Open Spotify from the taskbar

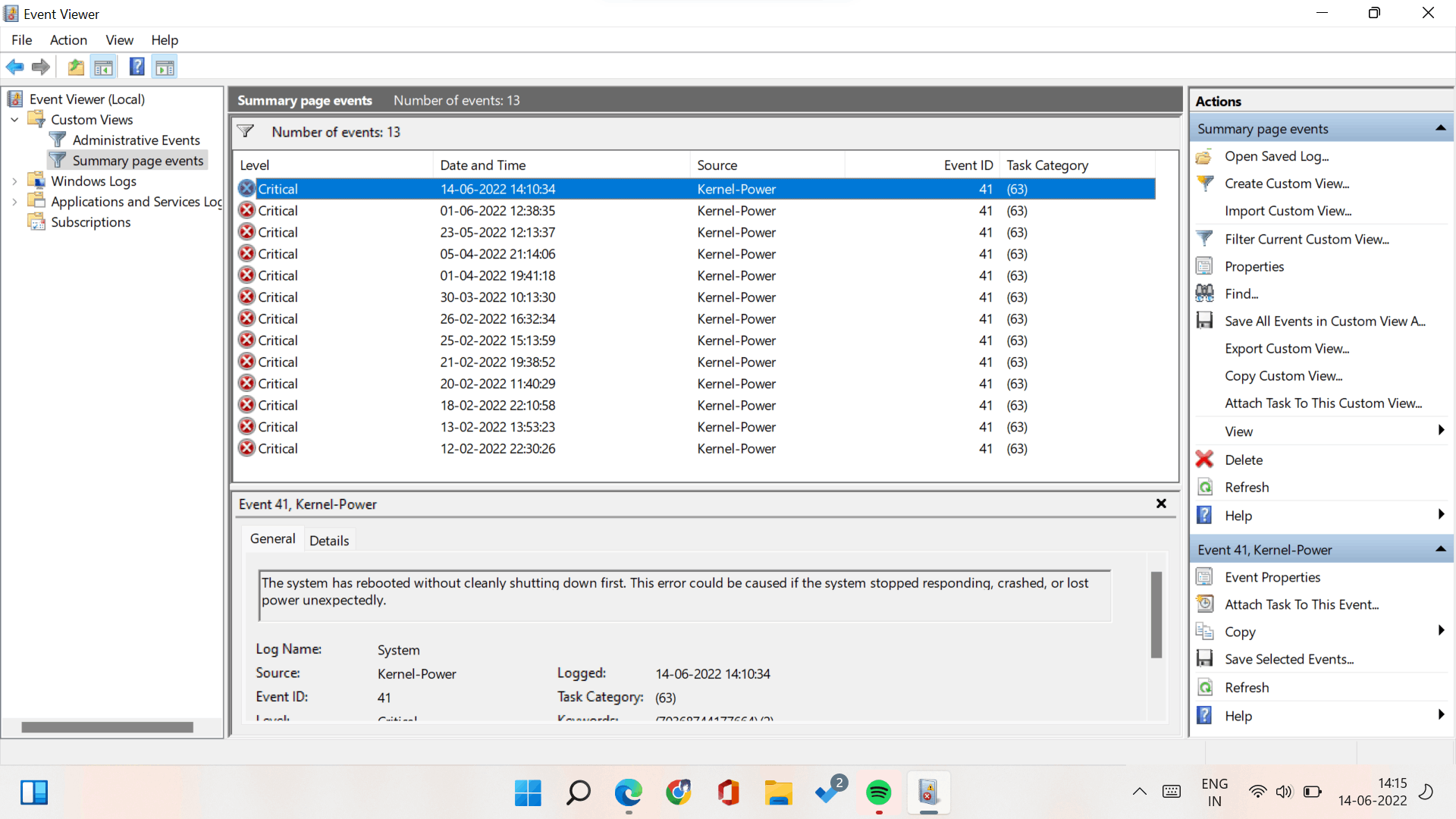pyautogui.click(x=878, y=793)
